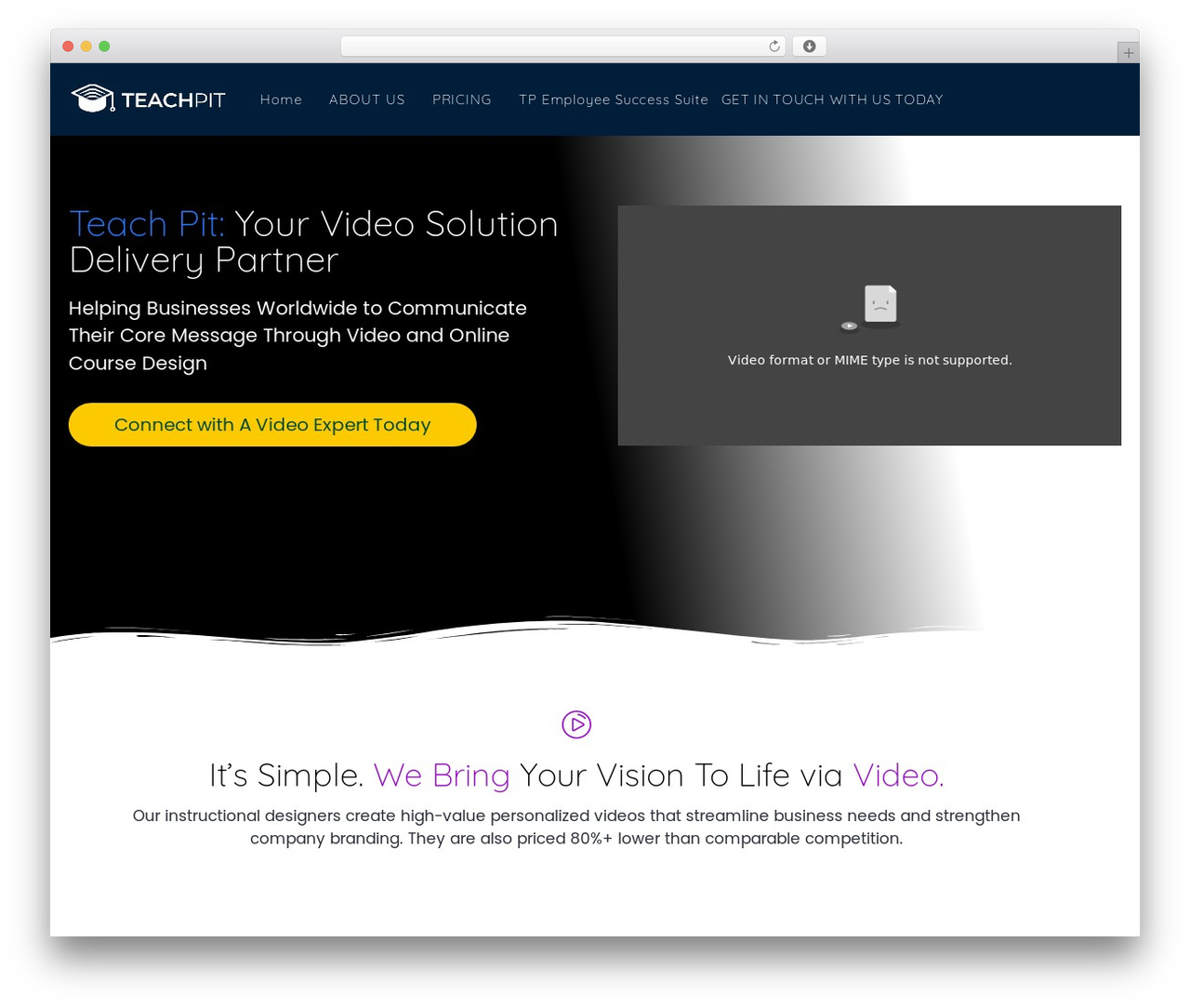This screenshot has width=1190, height=1008.
Task: Minimize the window with the yellow button
Action: pyautogui.click(x=86, y=46)
